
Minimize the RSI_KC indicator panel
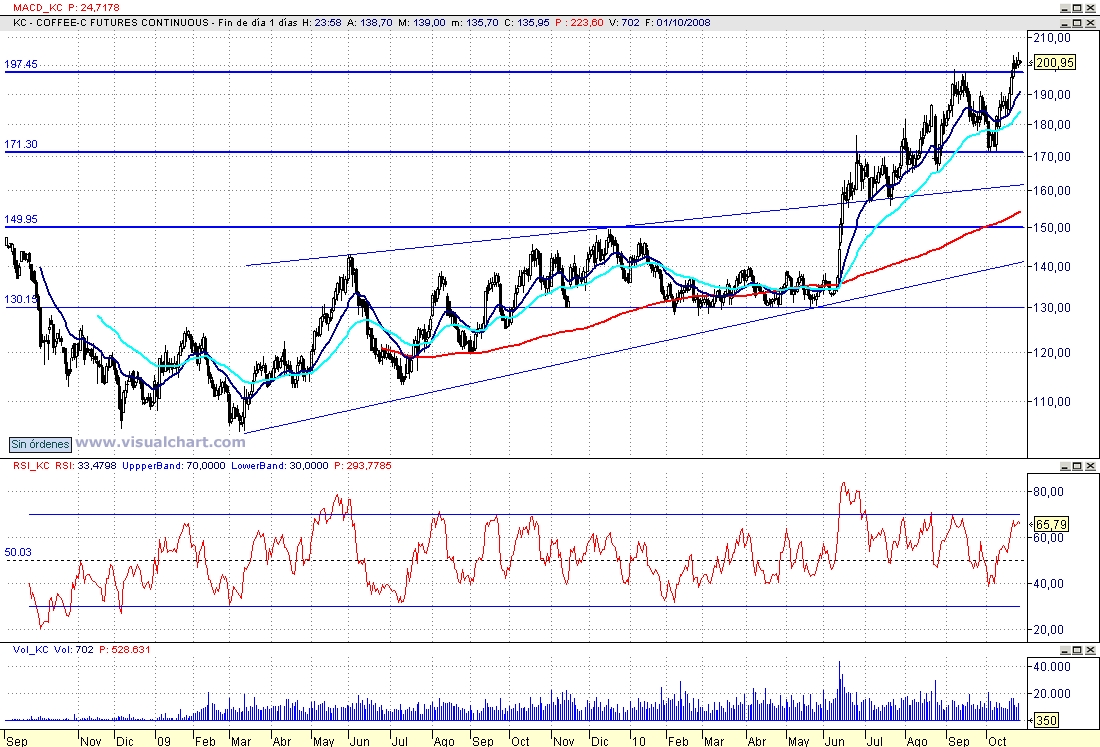(1064, 466)
